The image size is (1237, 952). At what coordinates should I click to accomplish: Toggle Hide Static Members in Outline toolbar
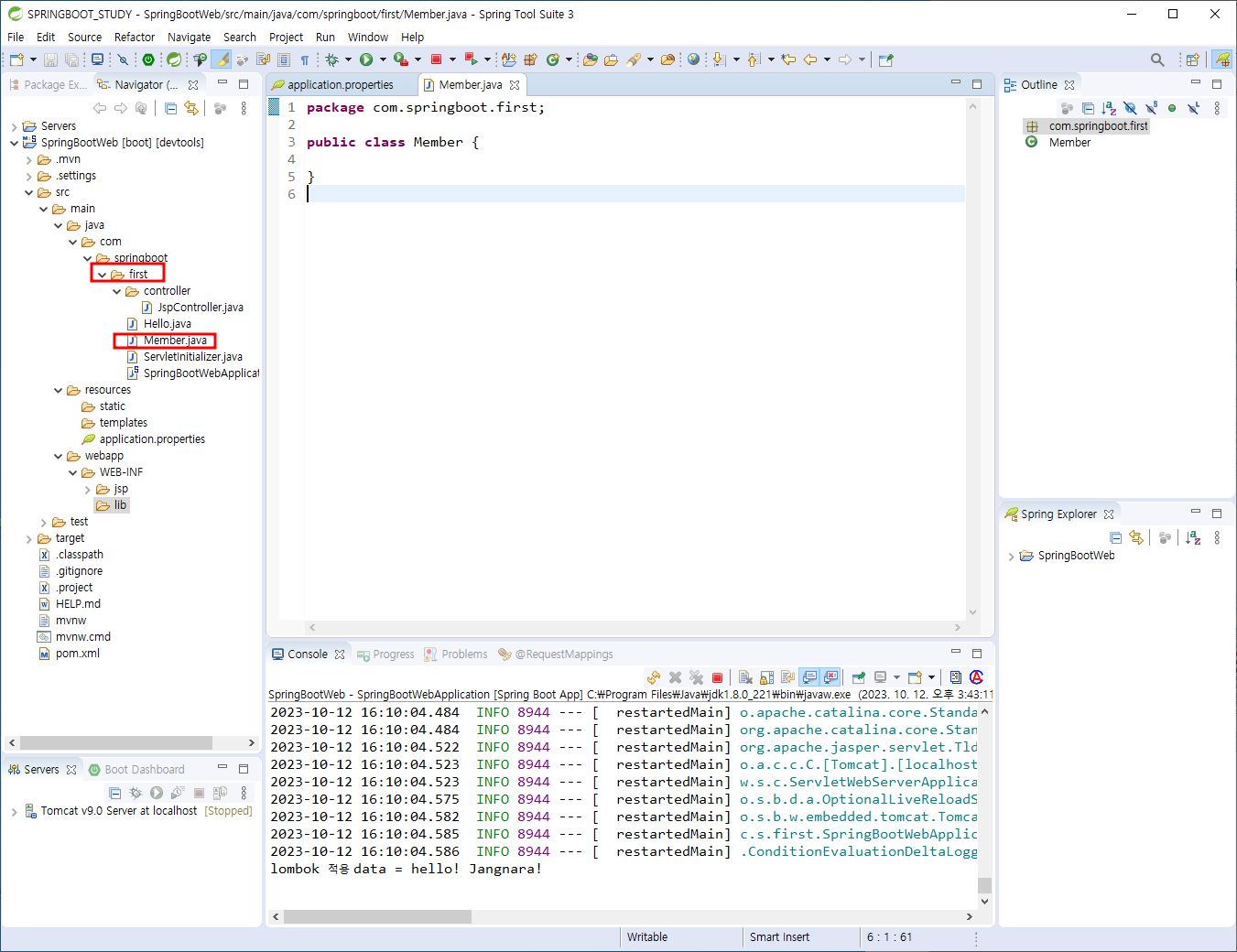(1151, 108)
